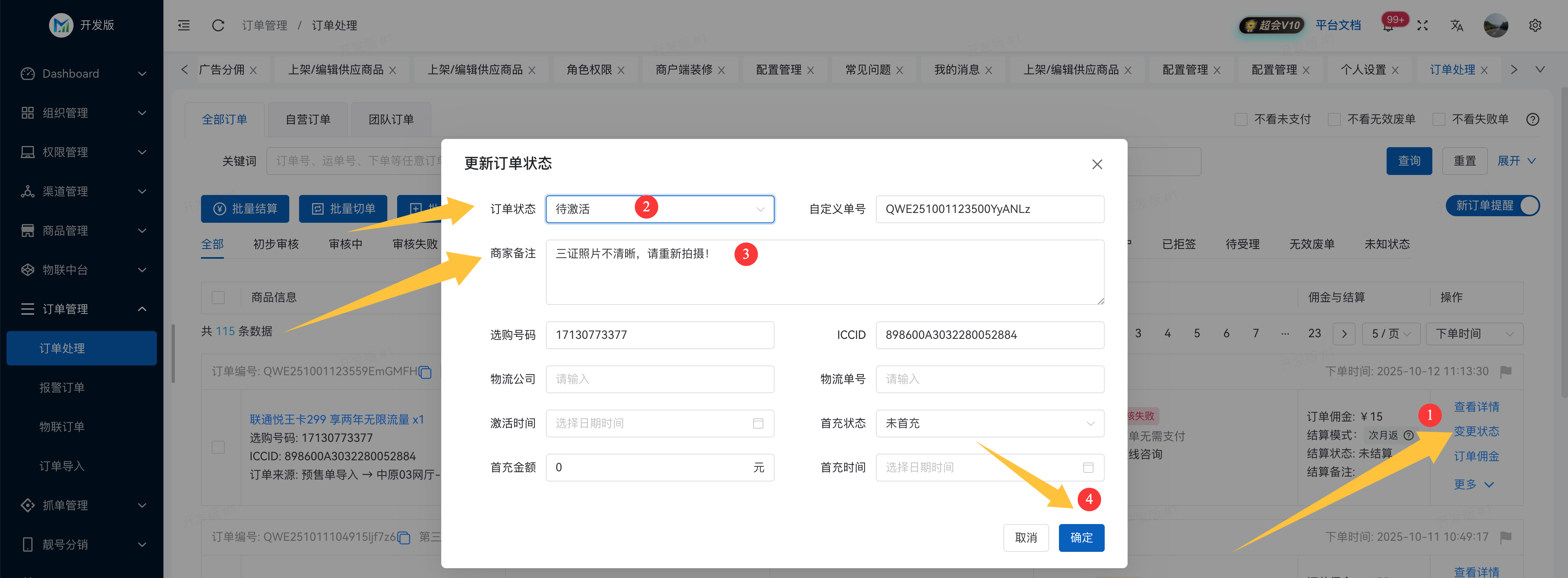This screenshot has width=1568, height=578.
Task: Open settings gear icon in header
Action: click(x=1534, y=26)
